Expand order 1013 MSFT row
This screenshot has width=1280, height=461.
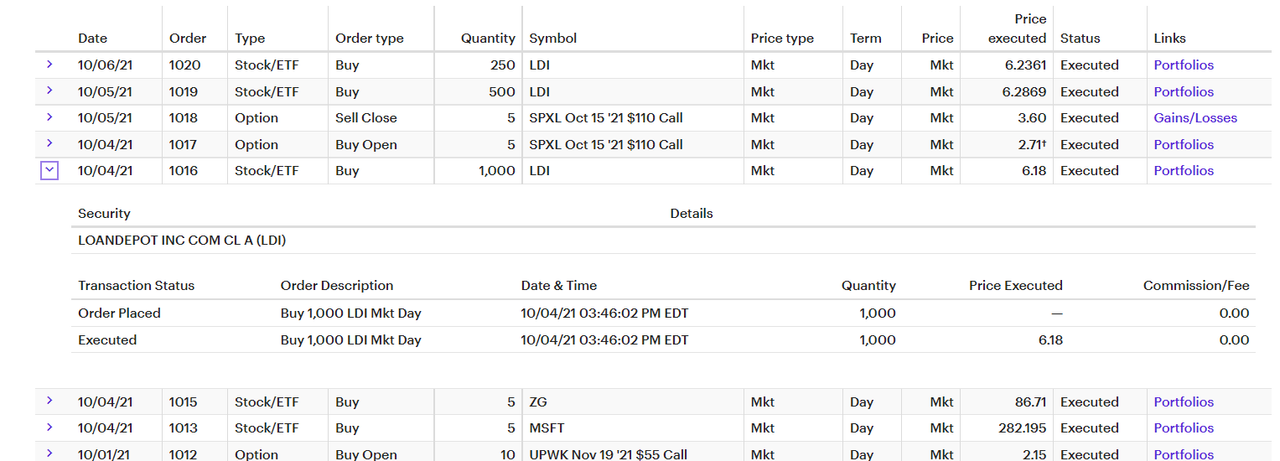pyautogui.click(x=49, y=428)
